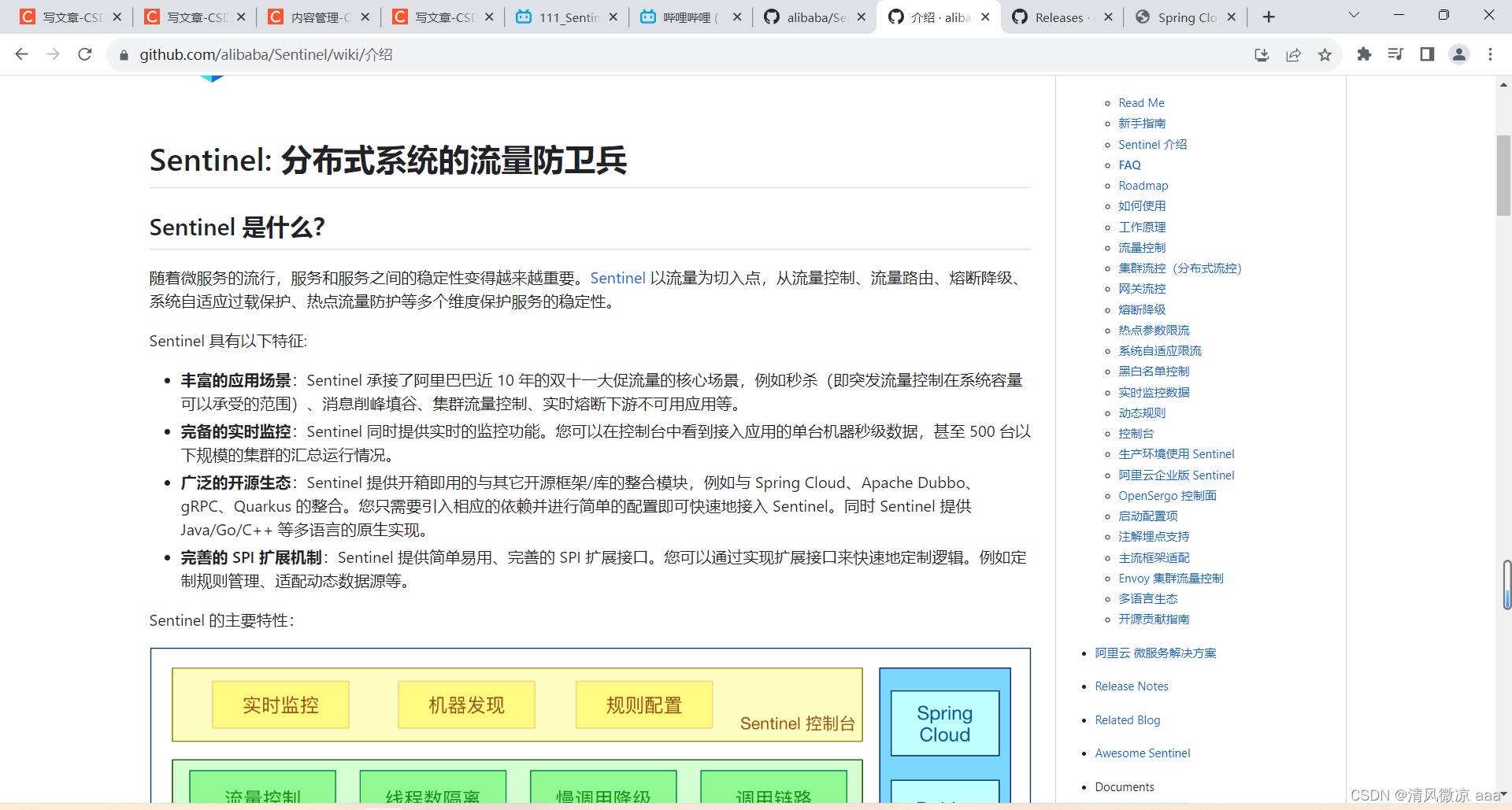This screenshot has height=810, width=1512.
Task: Go forward with the forward arrow
Action: pos(53,54)
